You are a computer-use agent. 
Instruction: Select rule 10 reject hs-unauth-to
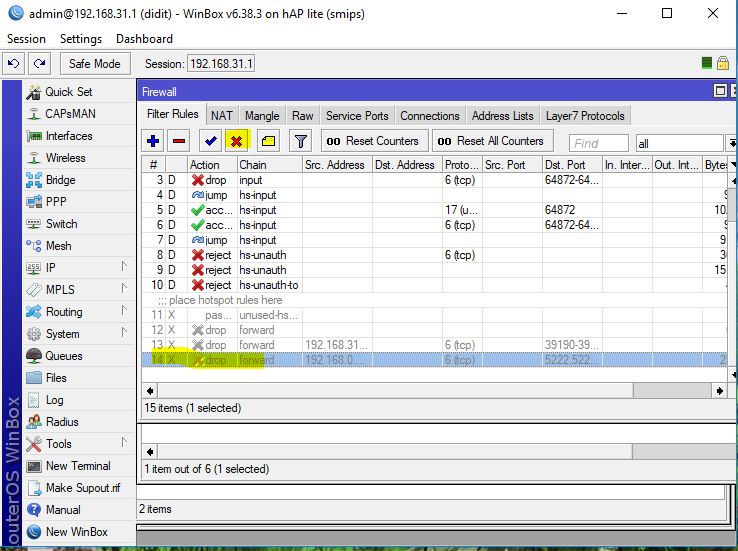(x=434, y=285)
